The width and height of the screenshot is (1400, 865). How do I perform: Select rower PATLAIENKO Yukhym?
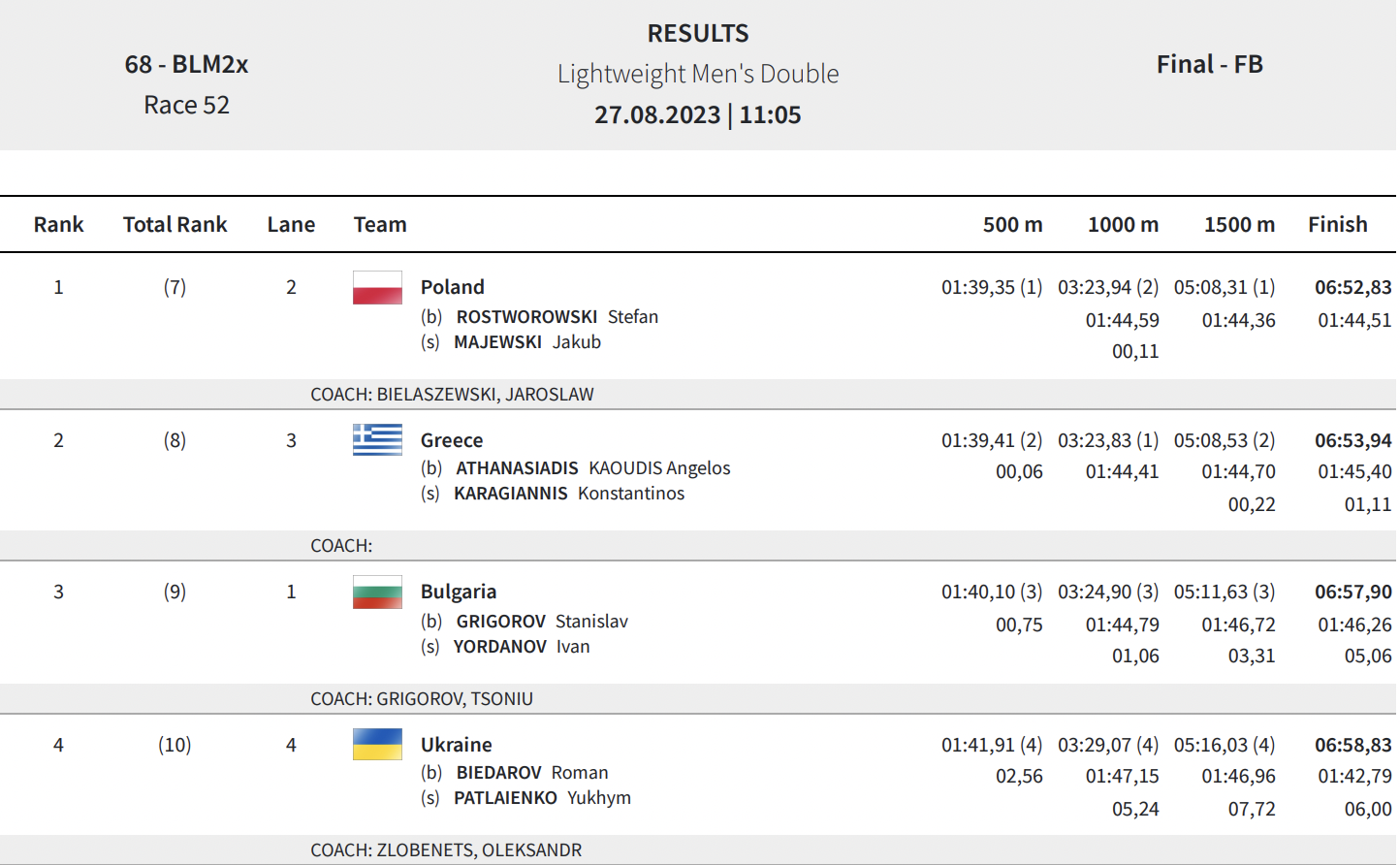pyautogui.click(x=542, y=798)
